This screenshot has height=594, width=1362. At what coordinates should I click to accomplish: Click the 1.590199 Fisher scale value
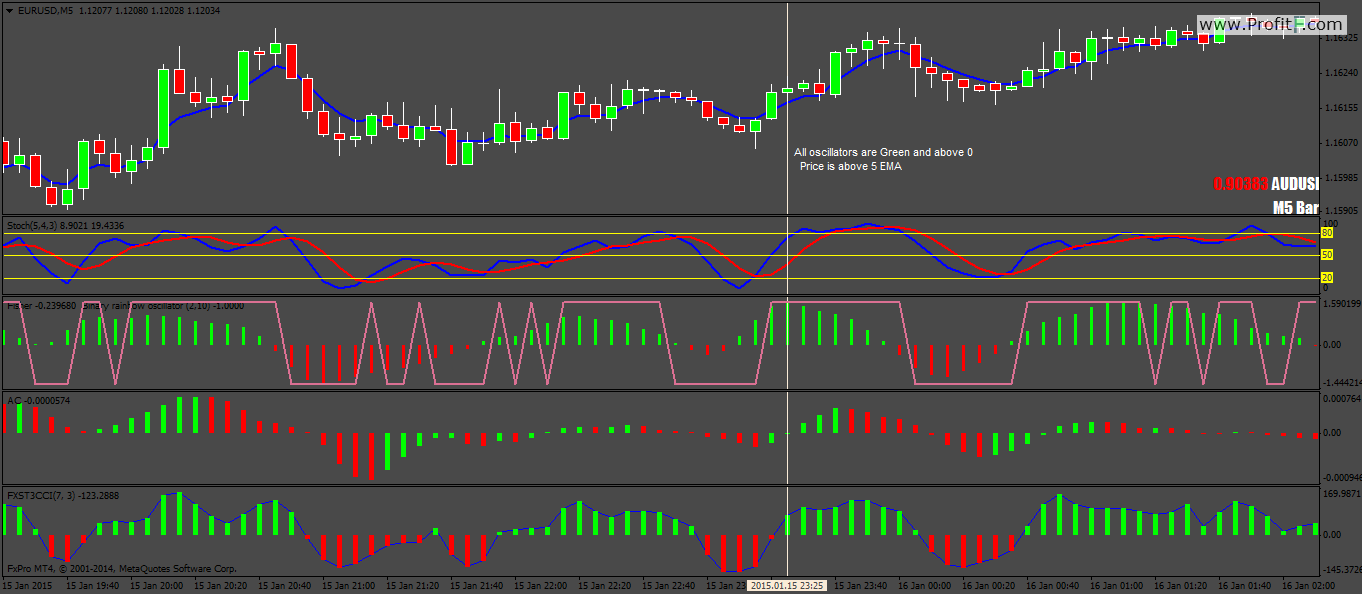coord(1341,303)
